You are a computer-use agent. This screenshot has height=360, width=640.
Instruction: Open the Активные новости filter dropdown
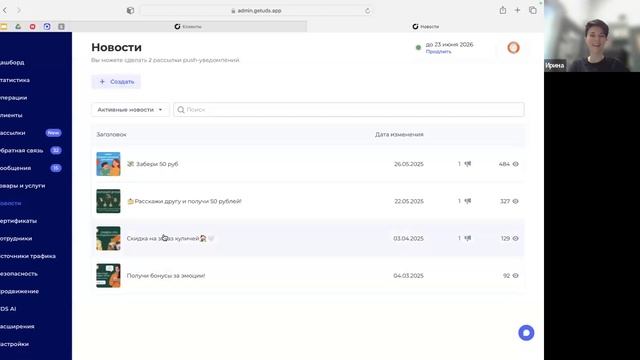(130, 110)
